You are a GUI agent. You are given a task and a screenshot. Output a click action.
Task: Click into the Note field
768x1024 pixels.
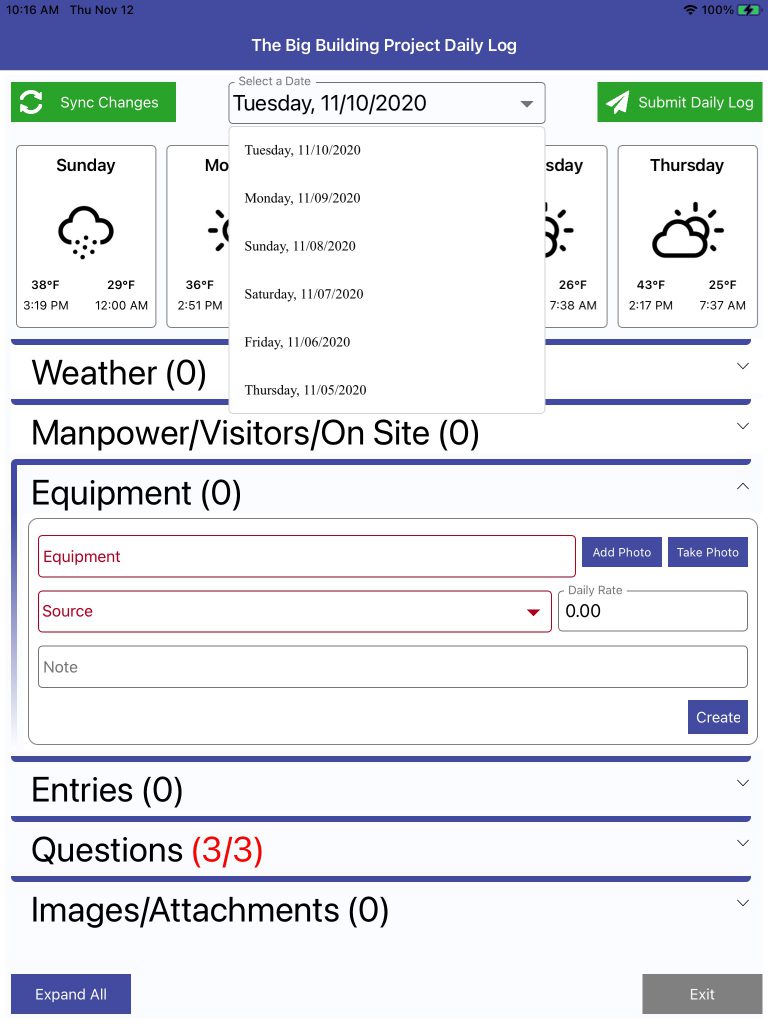[392, 667]
